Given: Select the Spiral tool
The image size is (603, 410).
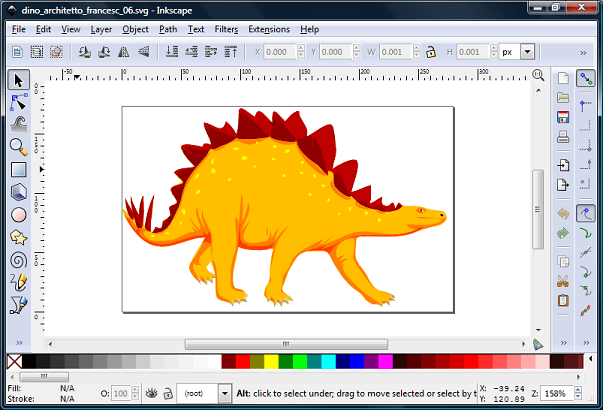Looking at the screenshot, I should (18, 260).
